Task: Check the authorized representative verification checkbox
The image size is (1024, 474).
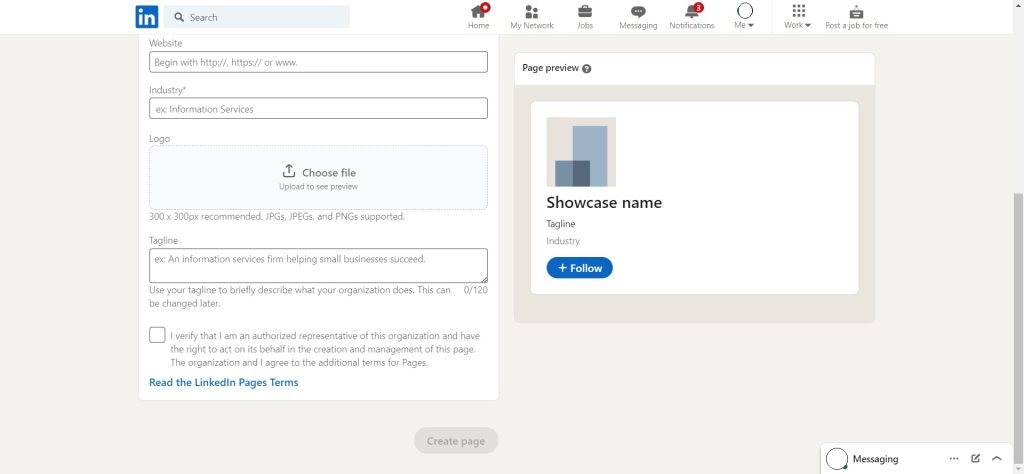Action: (x=157, y=335)
